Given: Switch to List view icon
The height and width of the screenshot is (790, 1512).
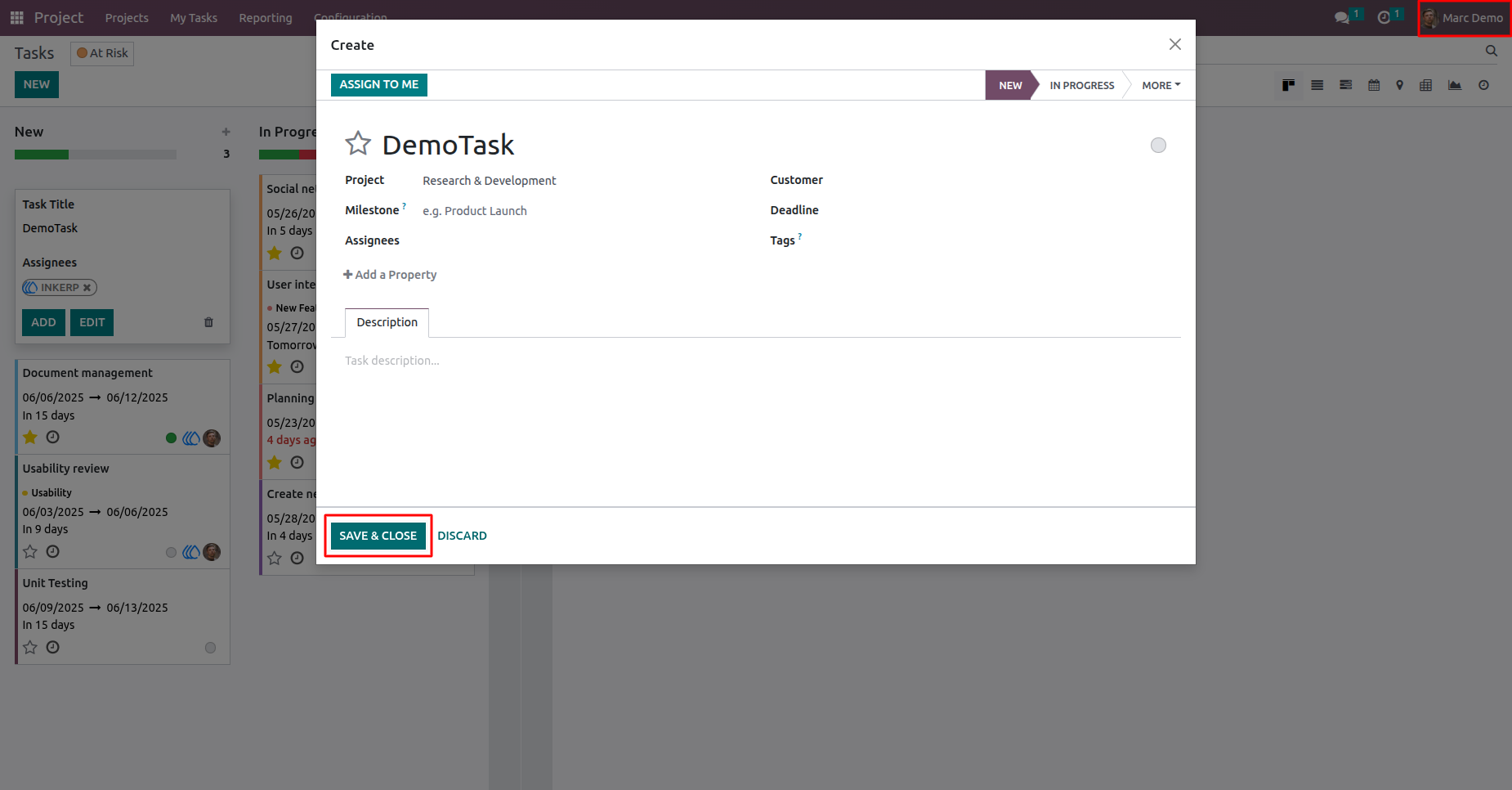Looking at the screenshot, I should coord(1317,85).
